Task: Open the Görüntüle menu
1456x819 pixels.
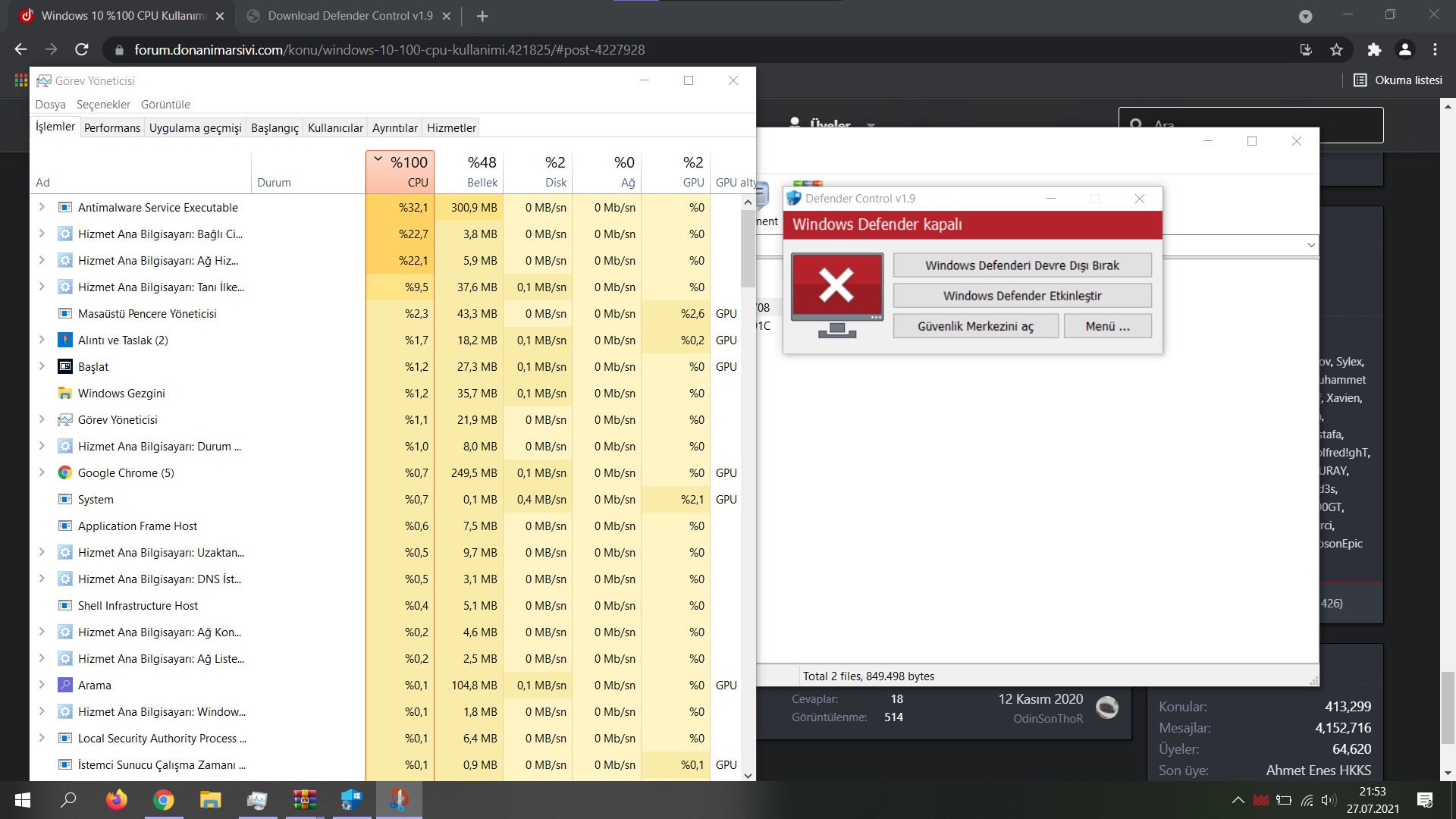Action: pyautogui.click(x=165, y=105)
